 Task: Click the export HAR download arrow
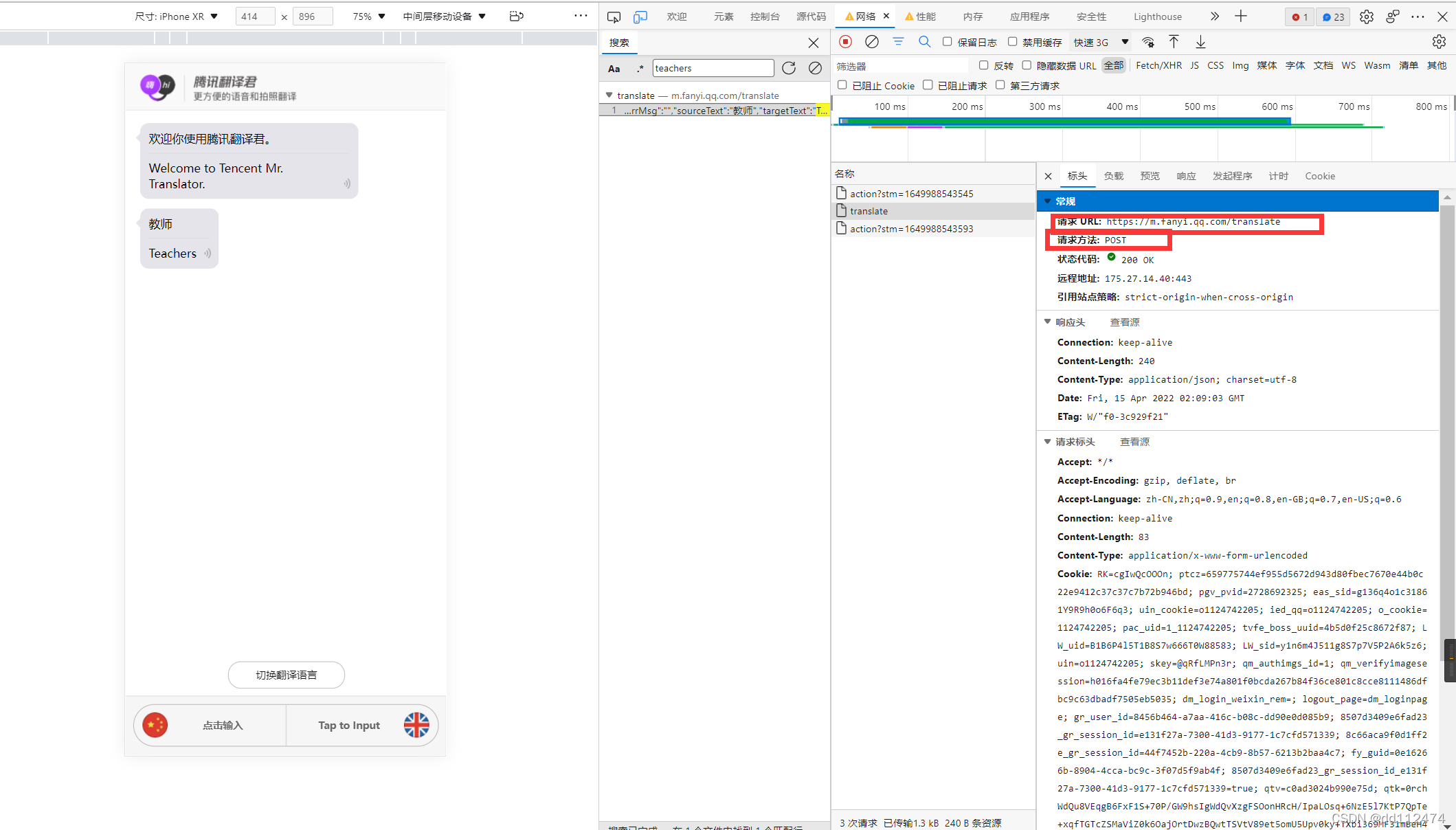(1200, 42)
